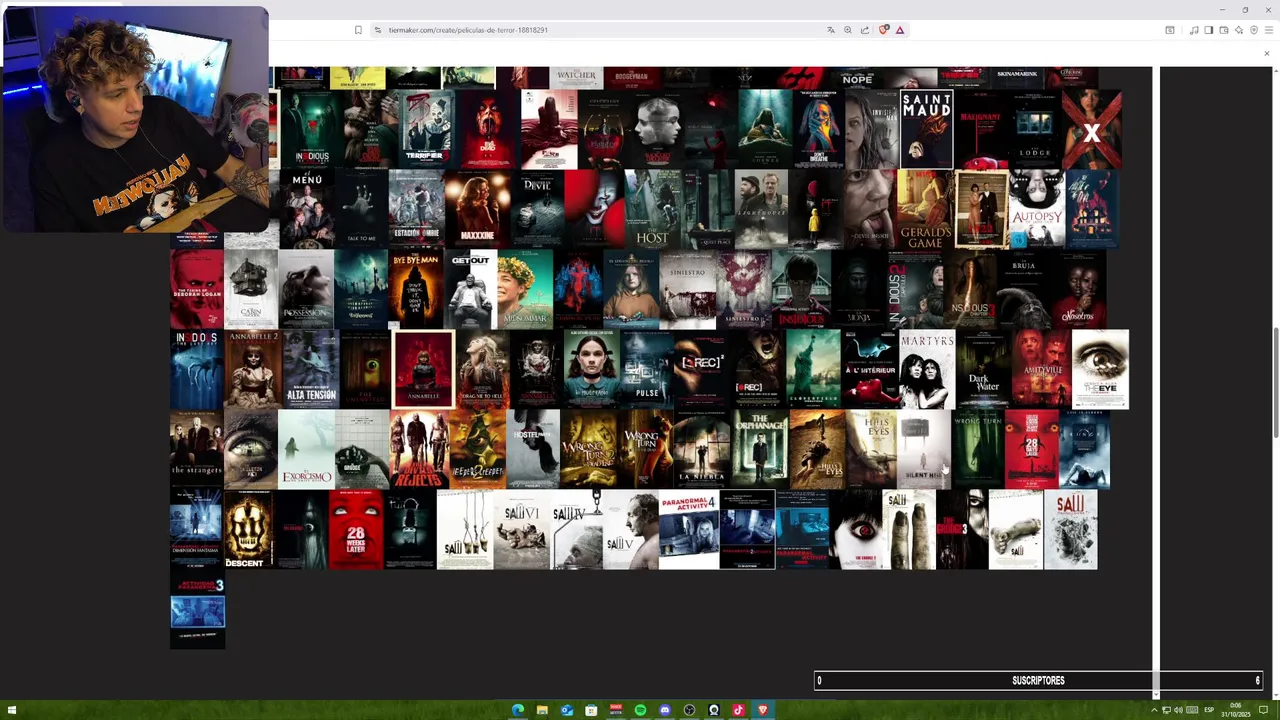Open Spotify from the taskbar
Screen dimensions: 1280x720
pos(640,710)
